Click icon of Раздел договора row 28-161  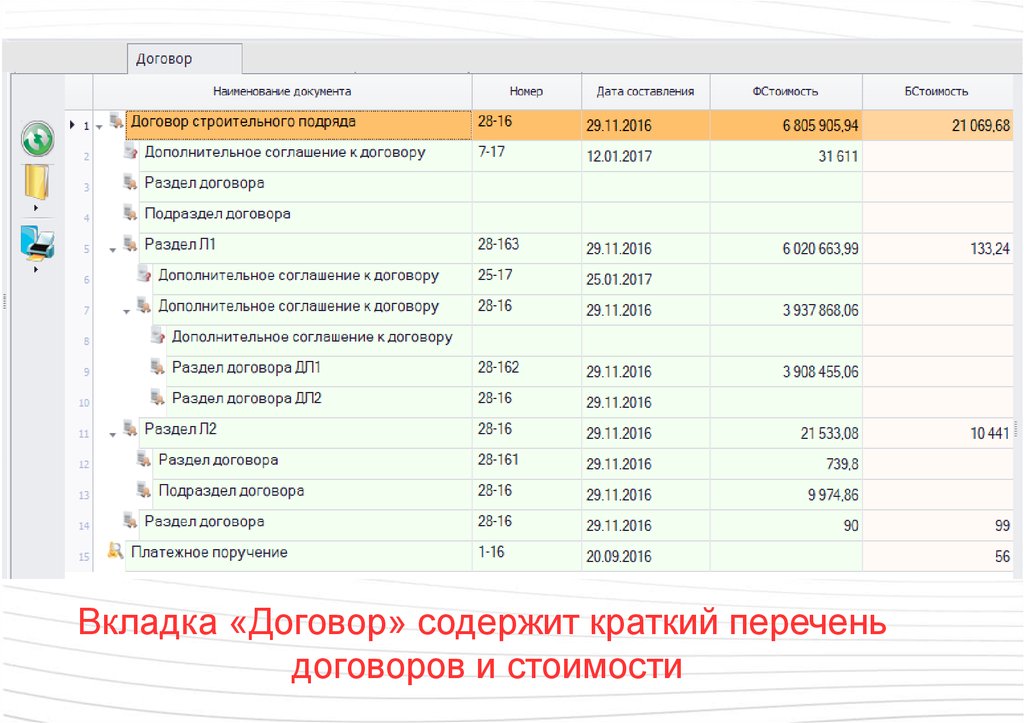pos(144,459)
